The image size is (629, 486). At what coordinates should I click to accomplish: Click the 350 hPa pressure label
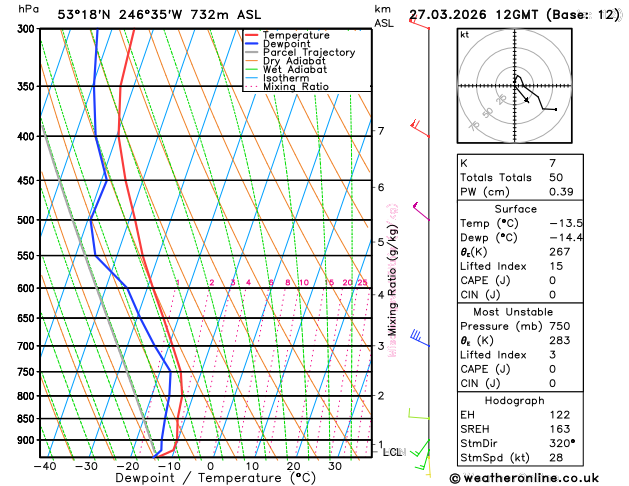point(28,86)
